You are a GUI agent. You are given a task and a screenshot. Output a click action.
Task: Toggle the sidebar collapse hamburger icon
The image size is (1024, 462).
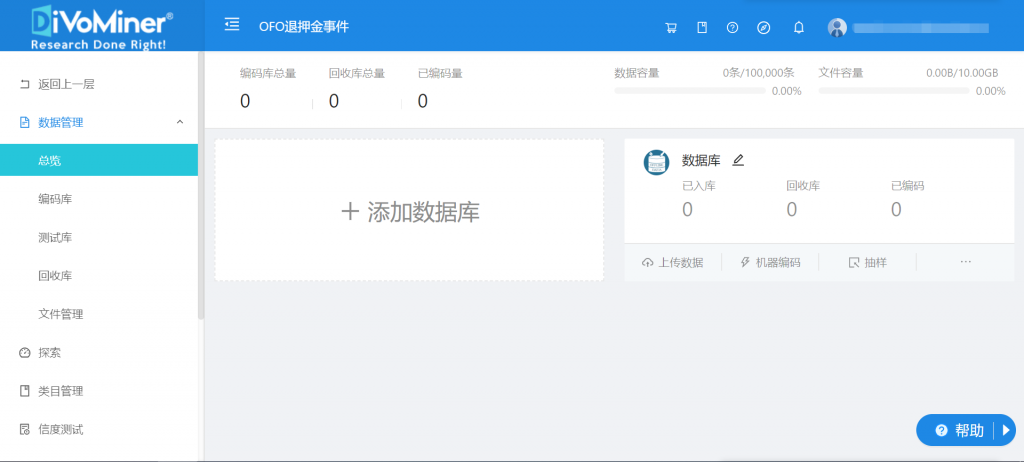tap(232, 25)
